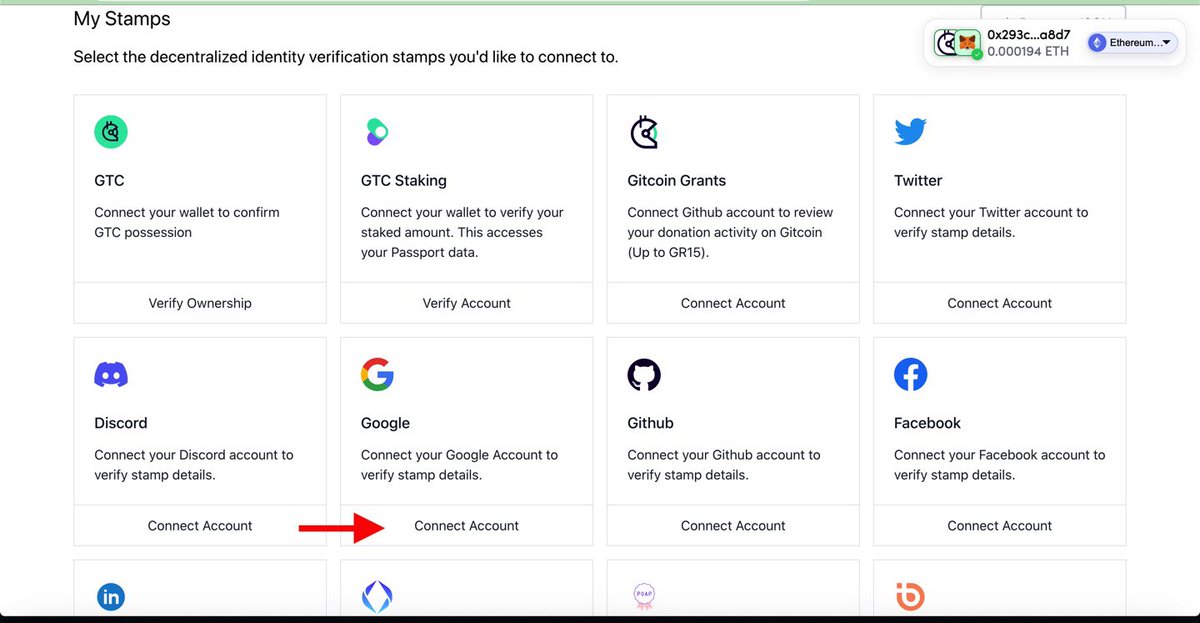Click the GTC card title
1200x623 pixels.
[x=109, y=181]
